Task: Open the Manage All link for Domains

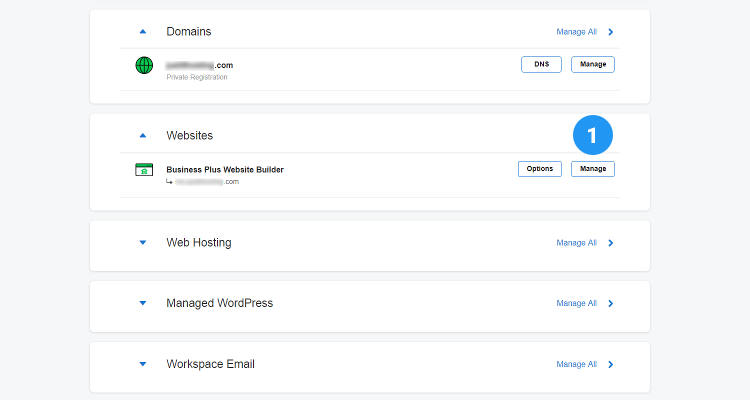Action: (x=576, y=32)
